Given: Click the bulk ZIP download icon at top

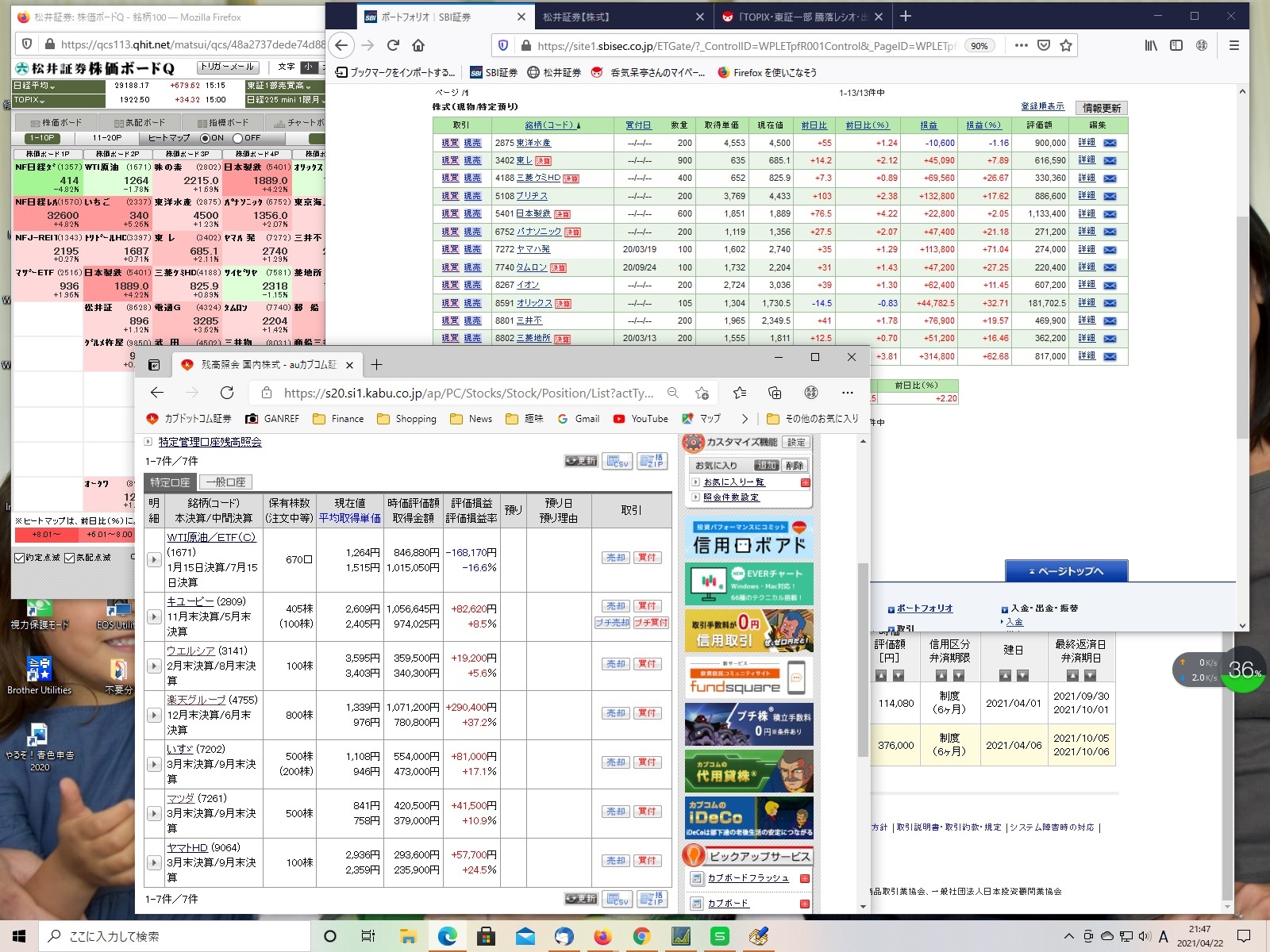Looking at the screenshot, I should [x=652, y=461].
